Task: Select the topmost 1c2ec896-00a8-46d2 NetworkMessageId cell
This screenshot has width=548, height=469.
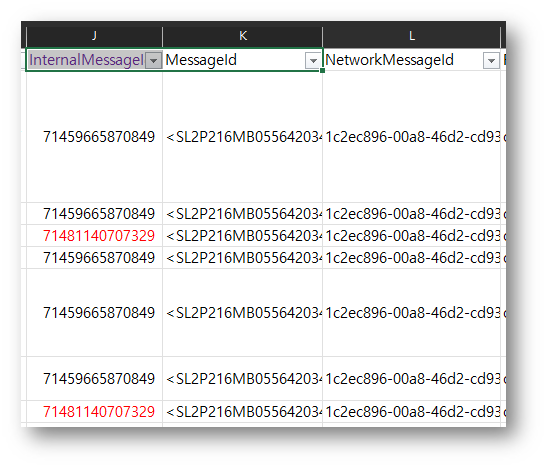Action: click(x=412, y=137)
